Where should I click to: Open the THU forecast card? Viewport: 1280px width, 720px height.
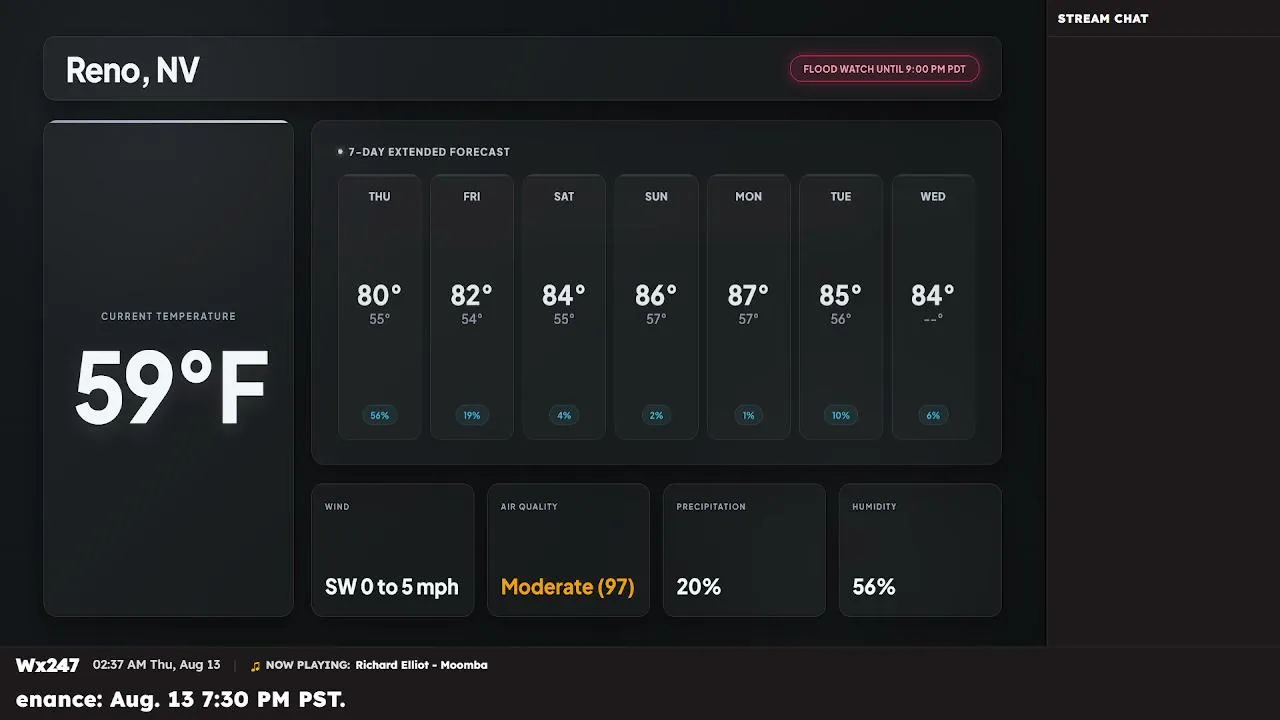click(x=379, y=307)
